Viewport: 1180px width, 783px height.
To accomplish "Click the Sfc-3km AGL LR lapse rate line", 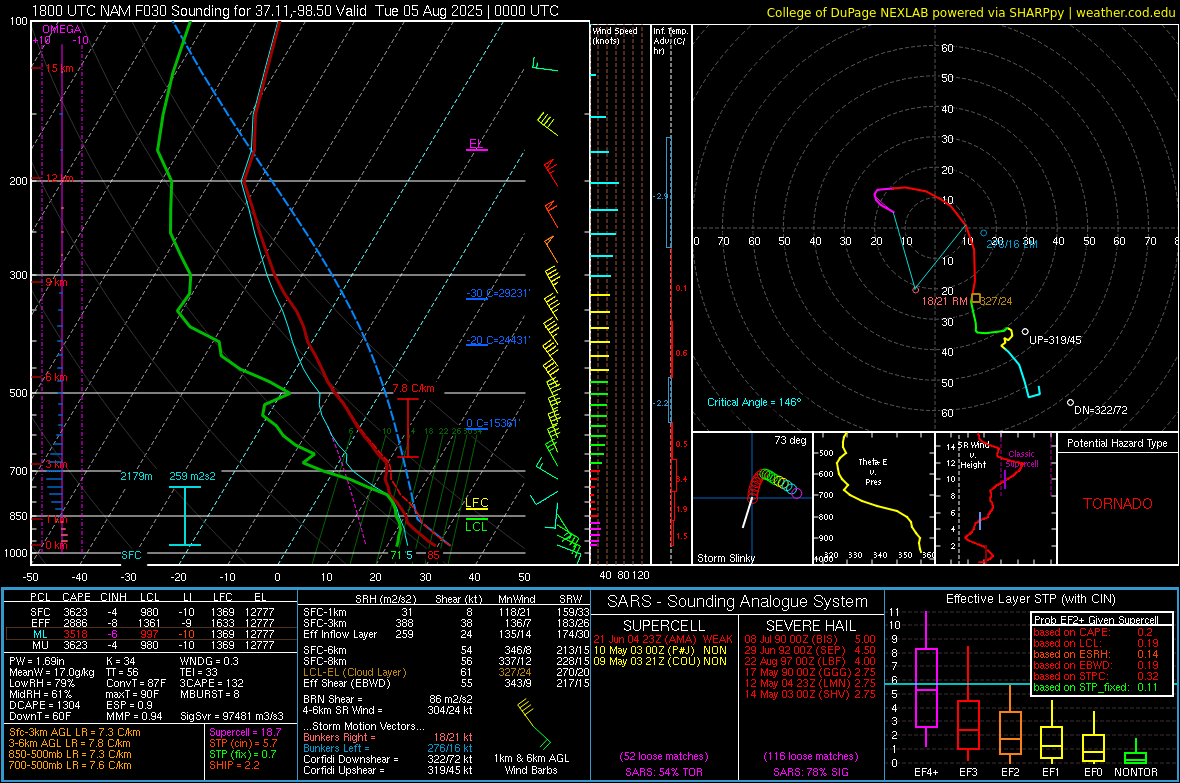I will point(75,732).
